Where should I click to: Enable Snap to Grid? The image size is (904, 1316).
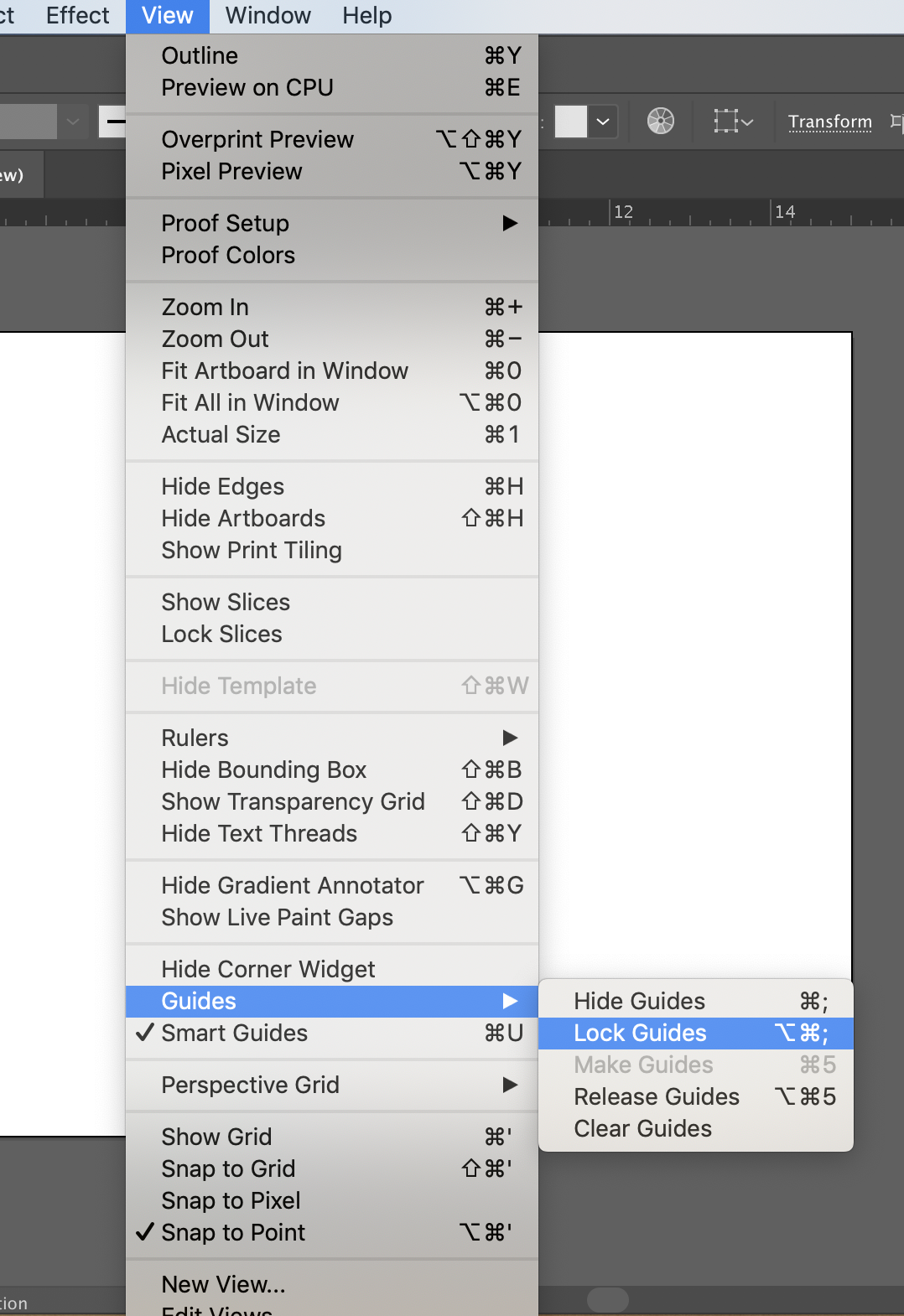(x=228, y=1168)
